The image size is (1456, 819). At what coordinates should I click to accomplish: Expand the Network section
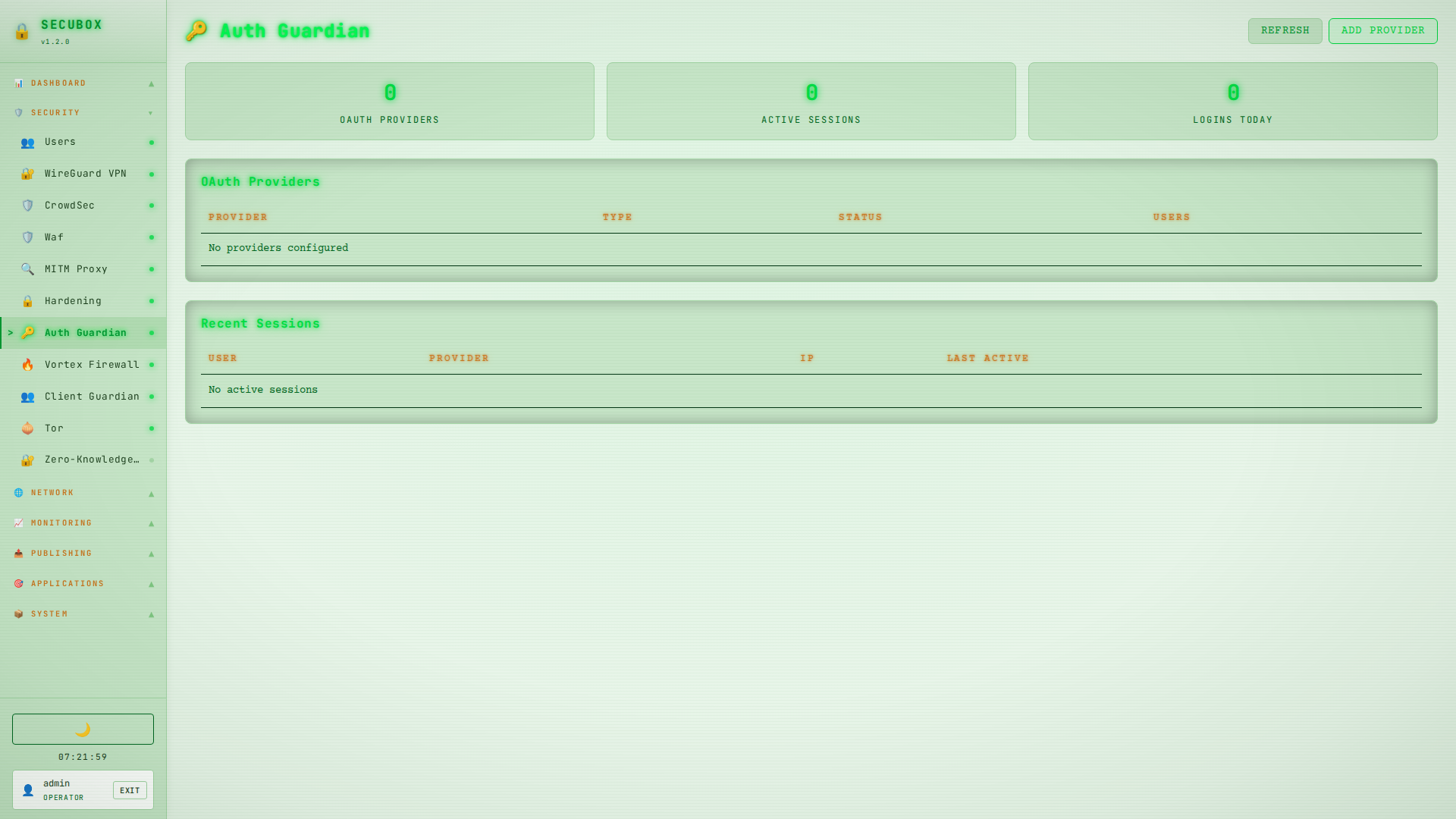coord(52,493)
